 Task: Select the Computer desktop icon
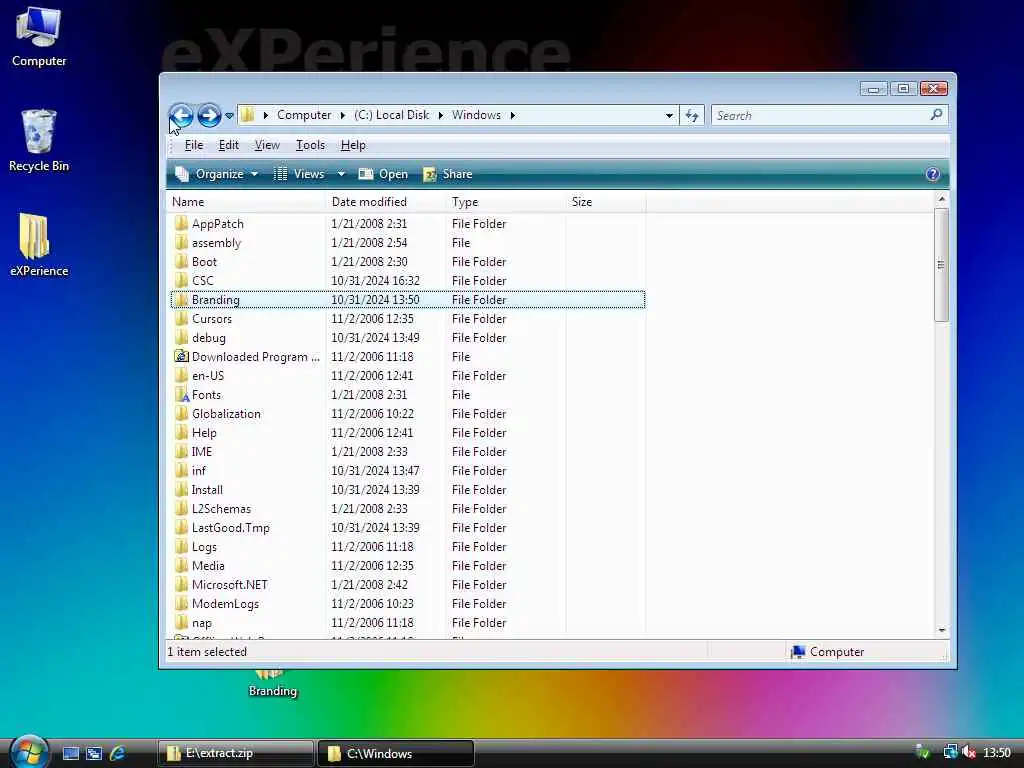tap(39, 38)
